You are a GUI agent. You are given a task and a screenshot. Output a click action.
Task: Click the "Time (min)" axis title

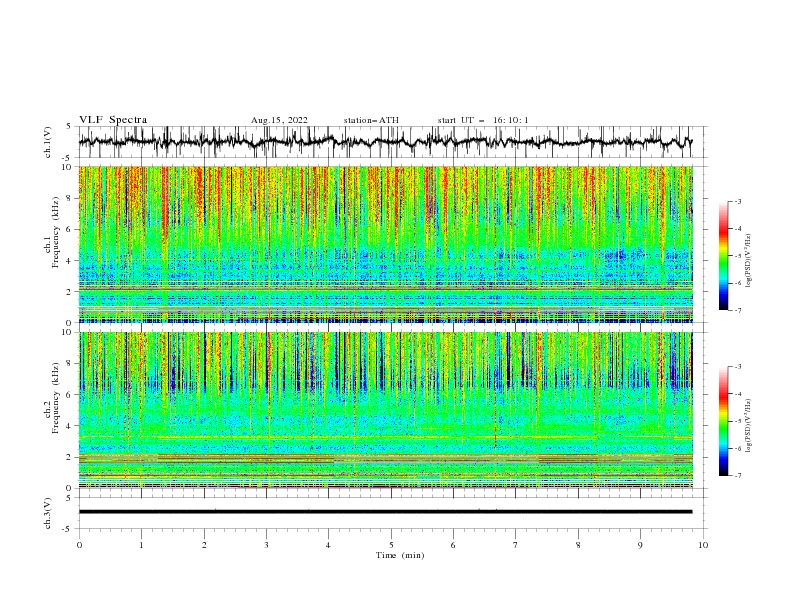pos(400,555)
